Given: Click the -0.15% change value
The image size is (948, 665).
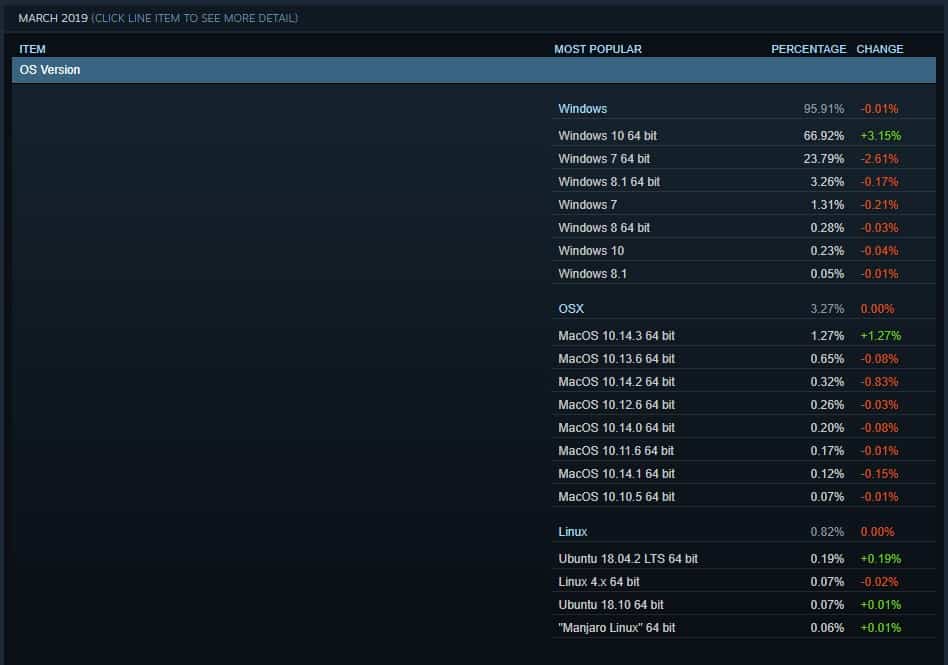Looking at the screenshot, I should pos(880,474).
